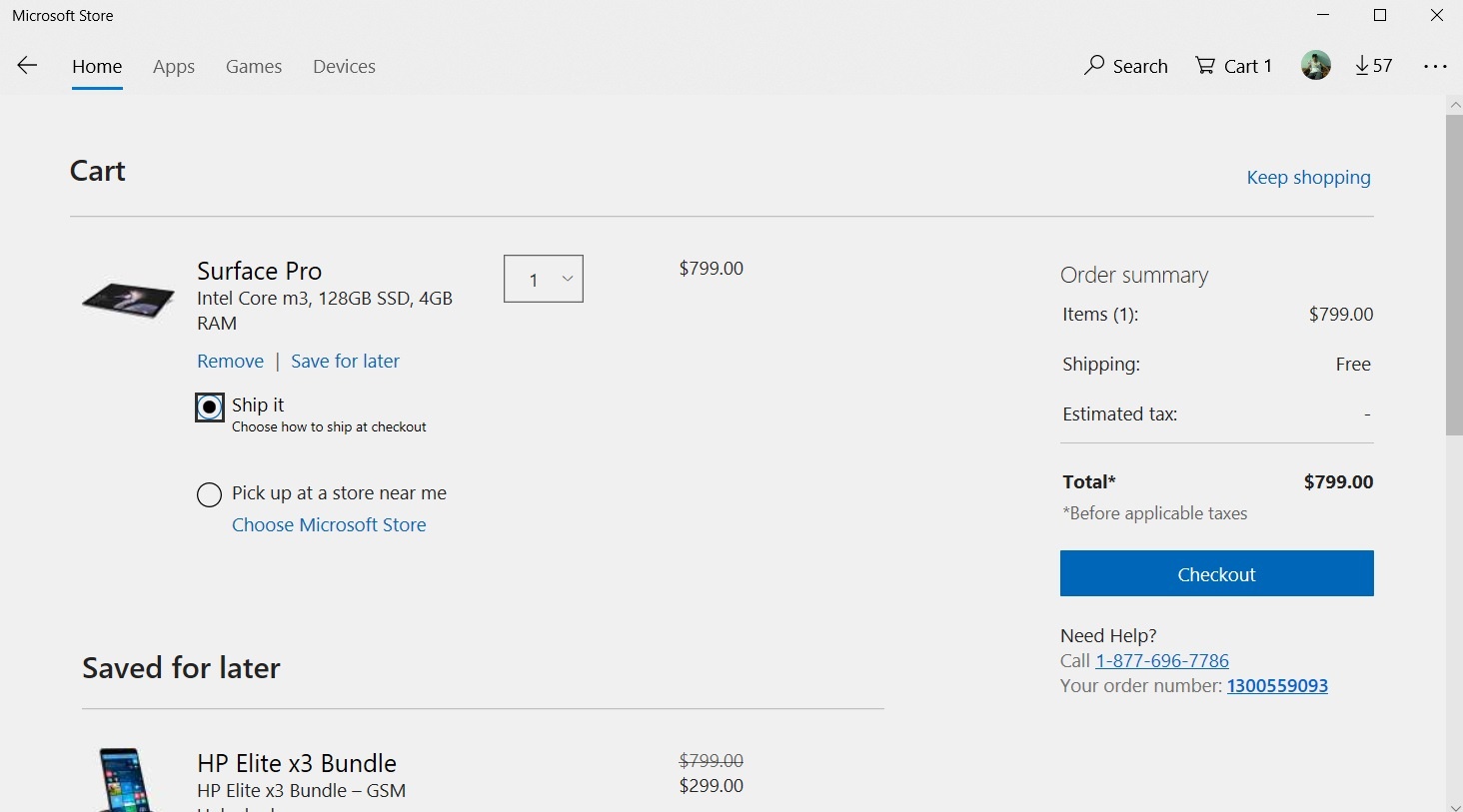Open the user profile avatar

click(1315, 66)
